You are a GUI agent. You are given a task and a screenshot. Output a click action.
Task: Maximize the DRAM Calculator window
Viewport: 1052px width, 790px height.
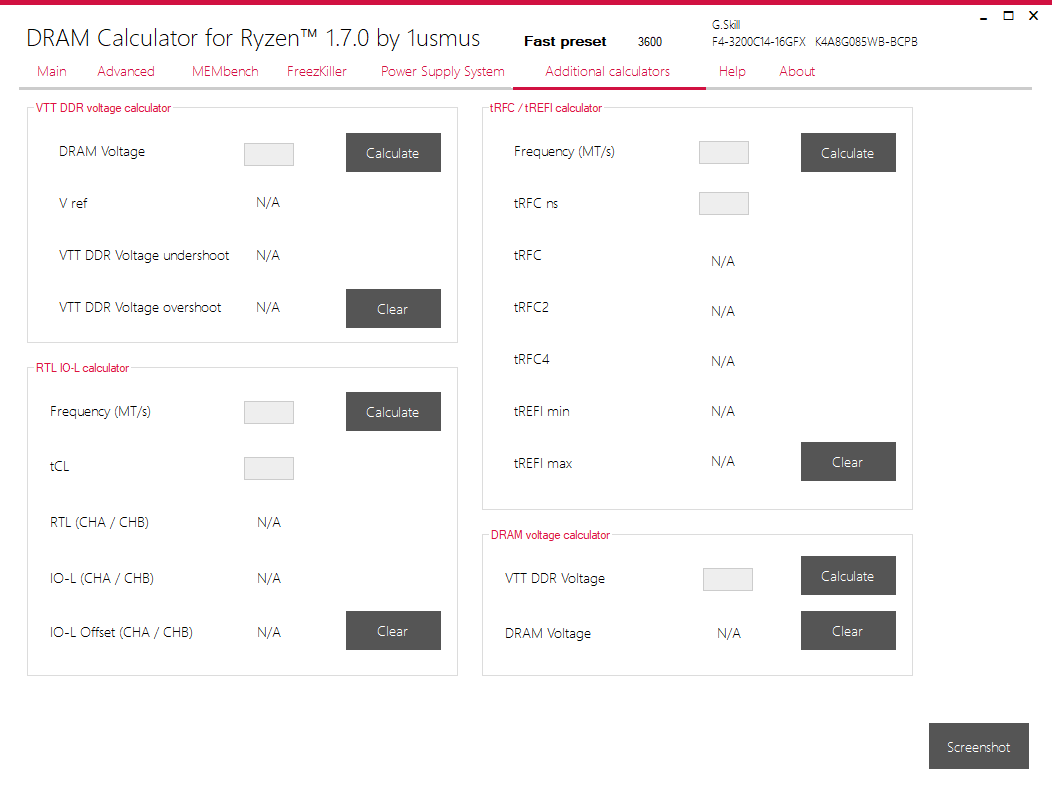point(1008,15)
